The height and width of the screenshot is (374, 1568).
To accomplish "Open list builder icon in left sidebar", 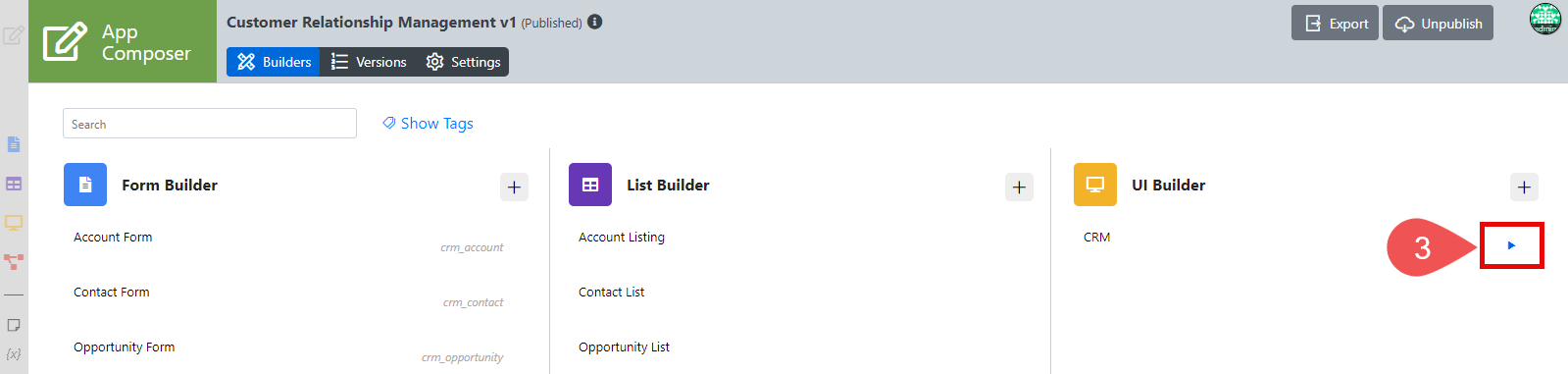I will (14, 184).
